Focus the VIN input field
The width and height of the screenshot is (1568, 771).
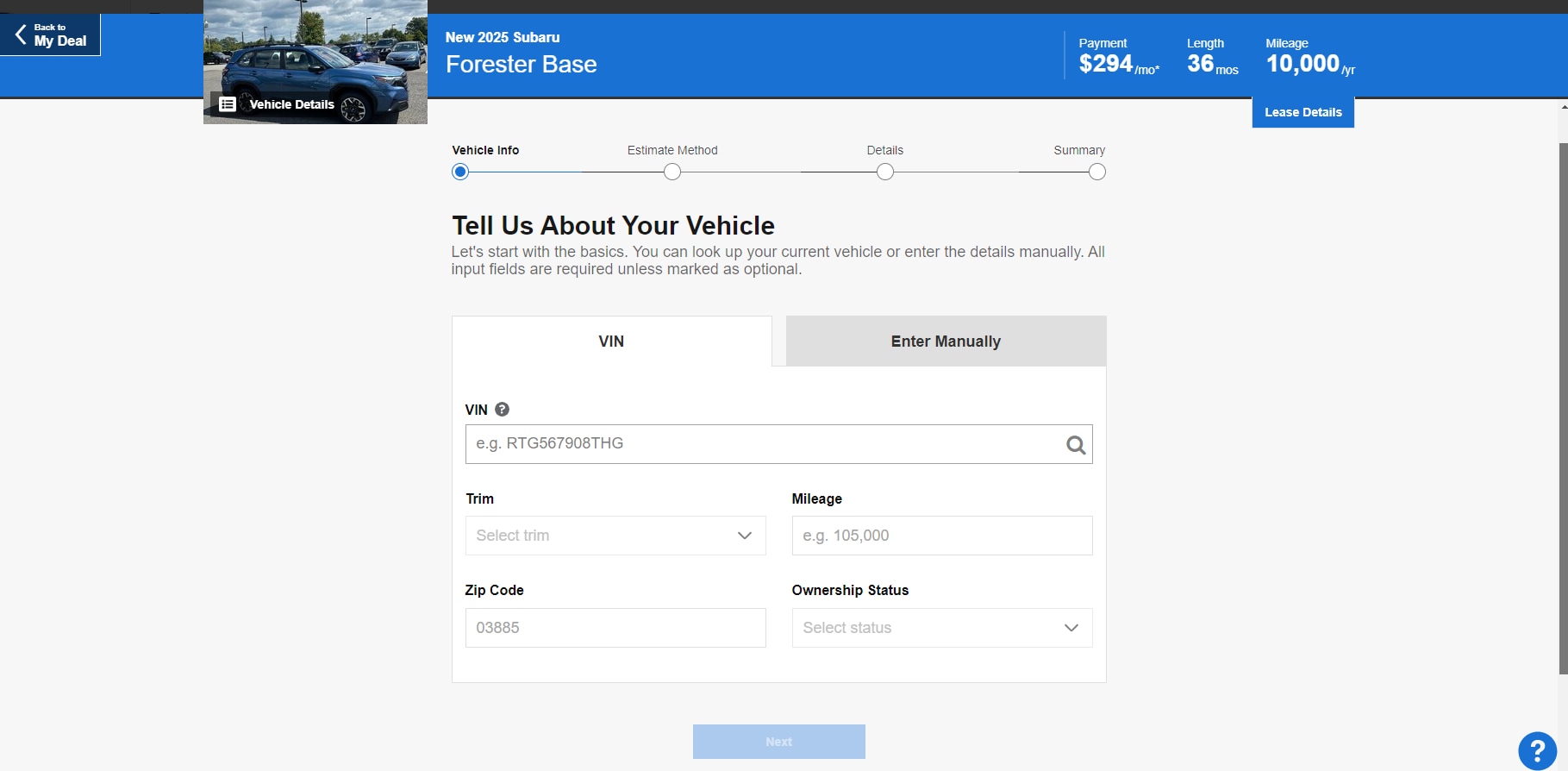click(x=778, y=444)
